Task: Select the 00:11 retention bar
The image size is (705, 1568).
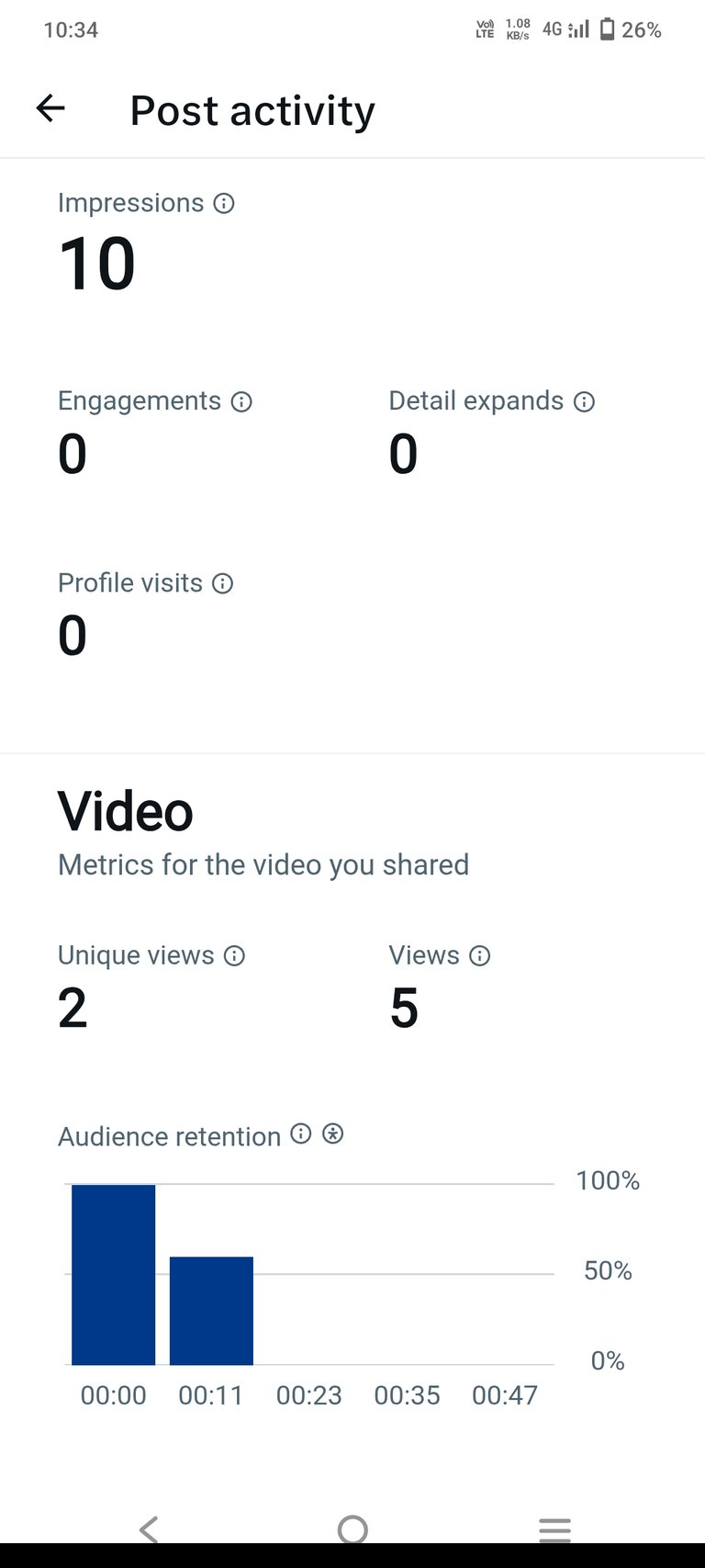Action: coord(211,1311)
